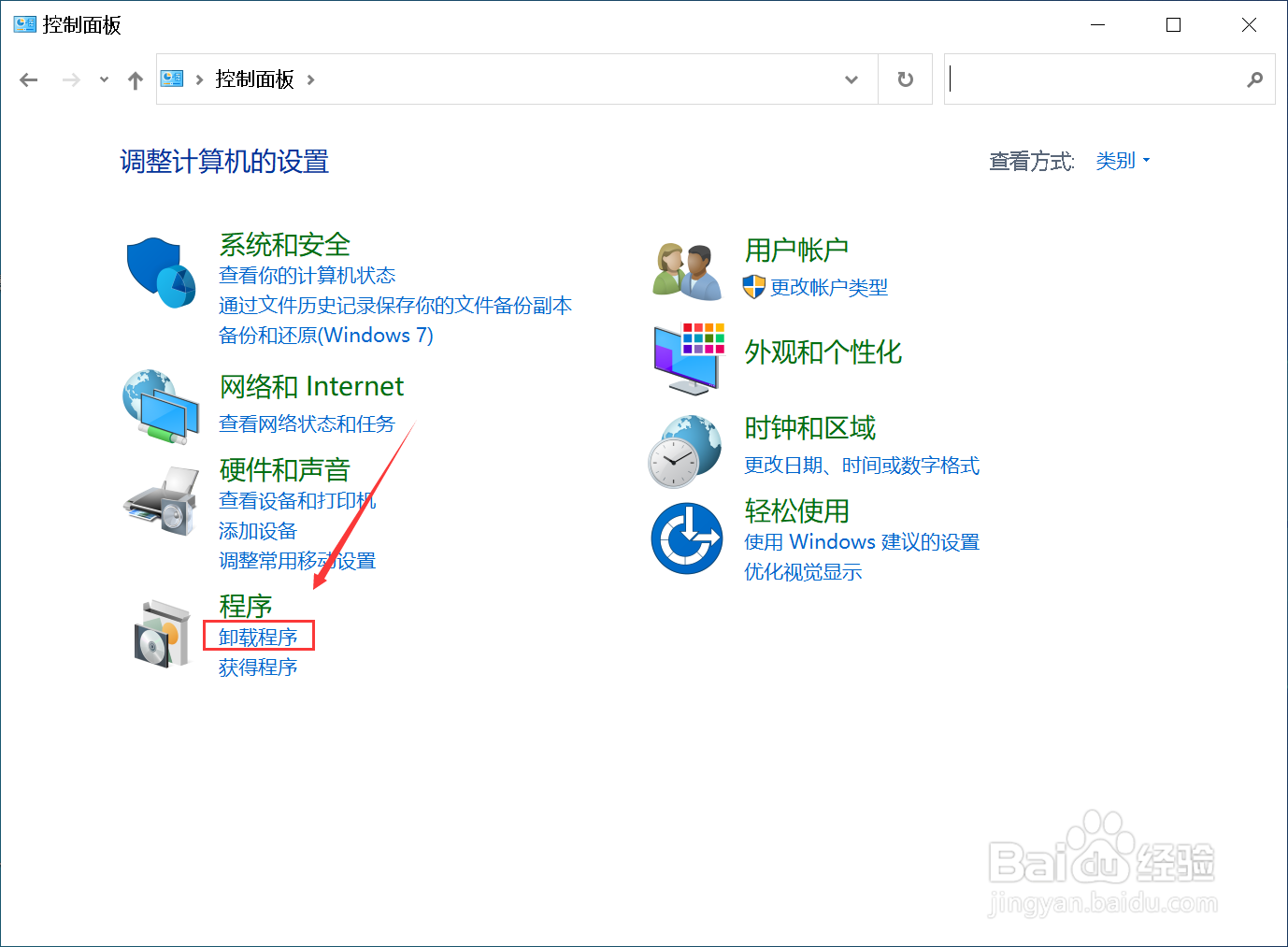
Task: Open 外观和个性化 category heading
Action: coord(823,352)
